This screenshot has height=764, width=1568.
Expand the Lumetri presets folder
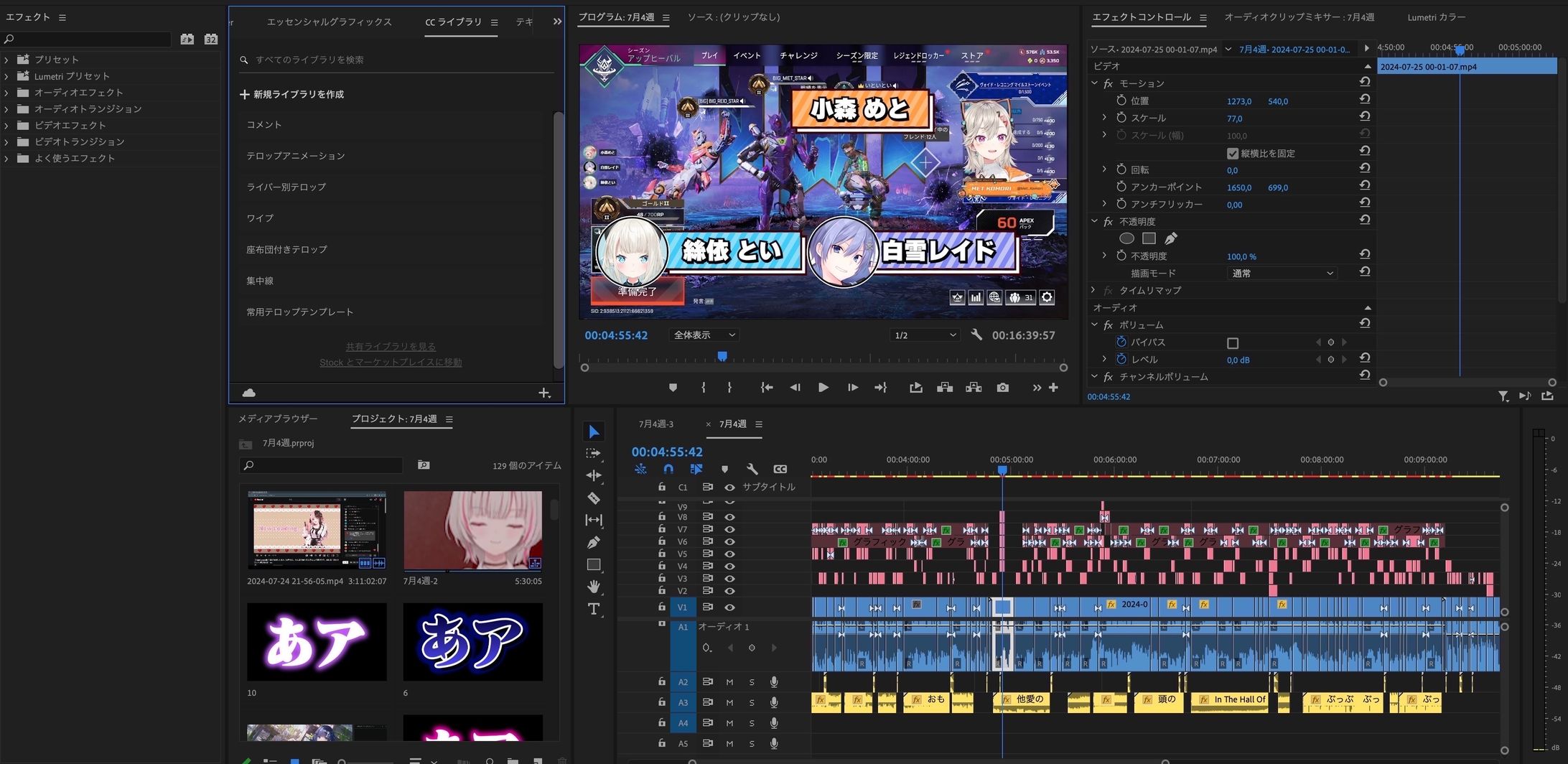pyautogui.click(x=6, y=76)
